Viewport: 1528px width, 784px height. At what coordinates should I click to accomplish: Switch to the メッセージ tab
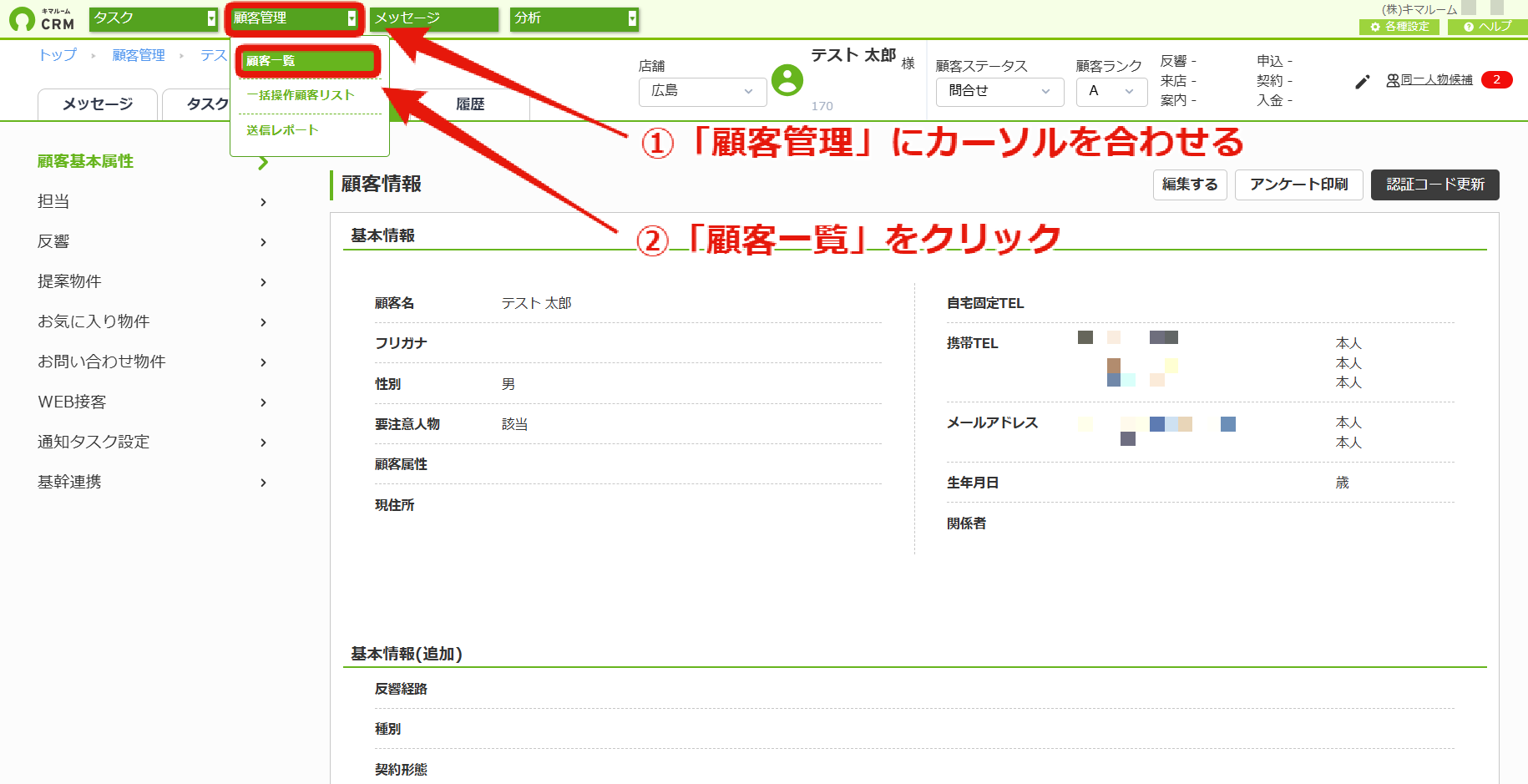(98, 104)
